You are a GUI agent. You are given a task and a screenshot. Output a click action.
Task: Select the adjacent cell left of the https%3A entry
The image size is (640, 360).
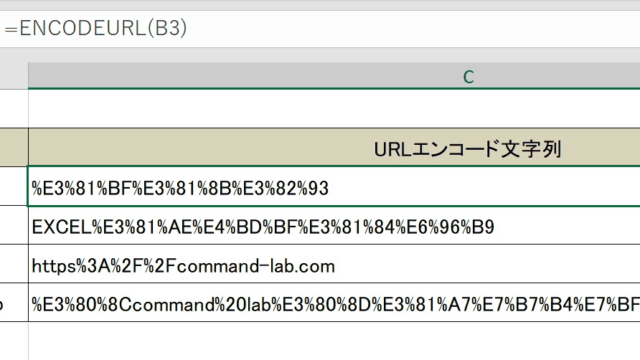(x=14, y=264)
